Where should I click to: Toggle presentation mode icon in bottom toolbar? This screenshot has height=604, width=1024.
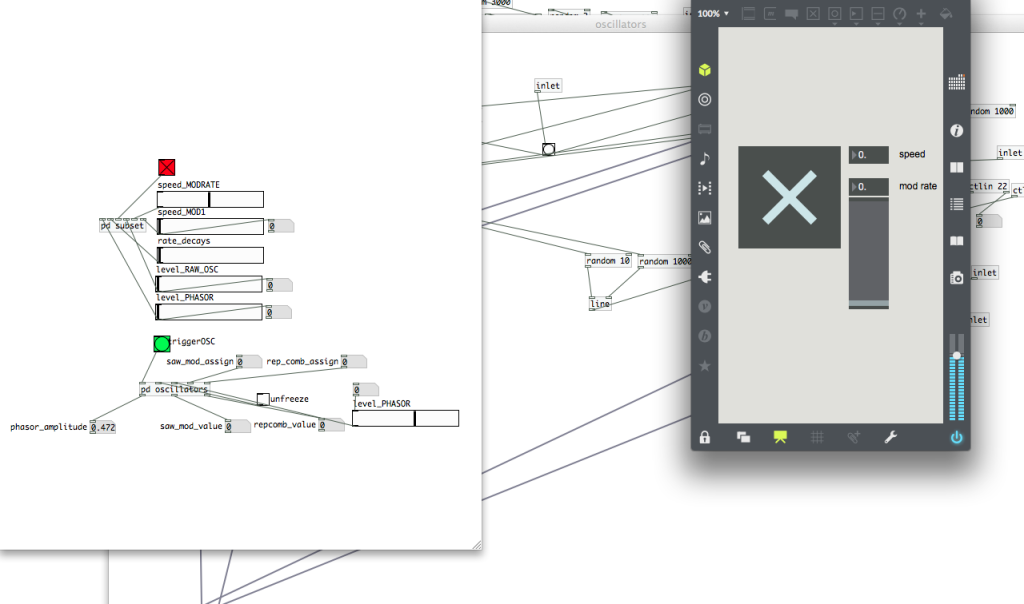pos(781,437)
